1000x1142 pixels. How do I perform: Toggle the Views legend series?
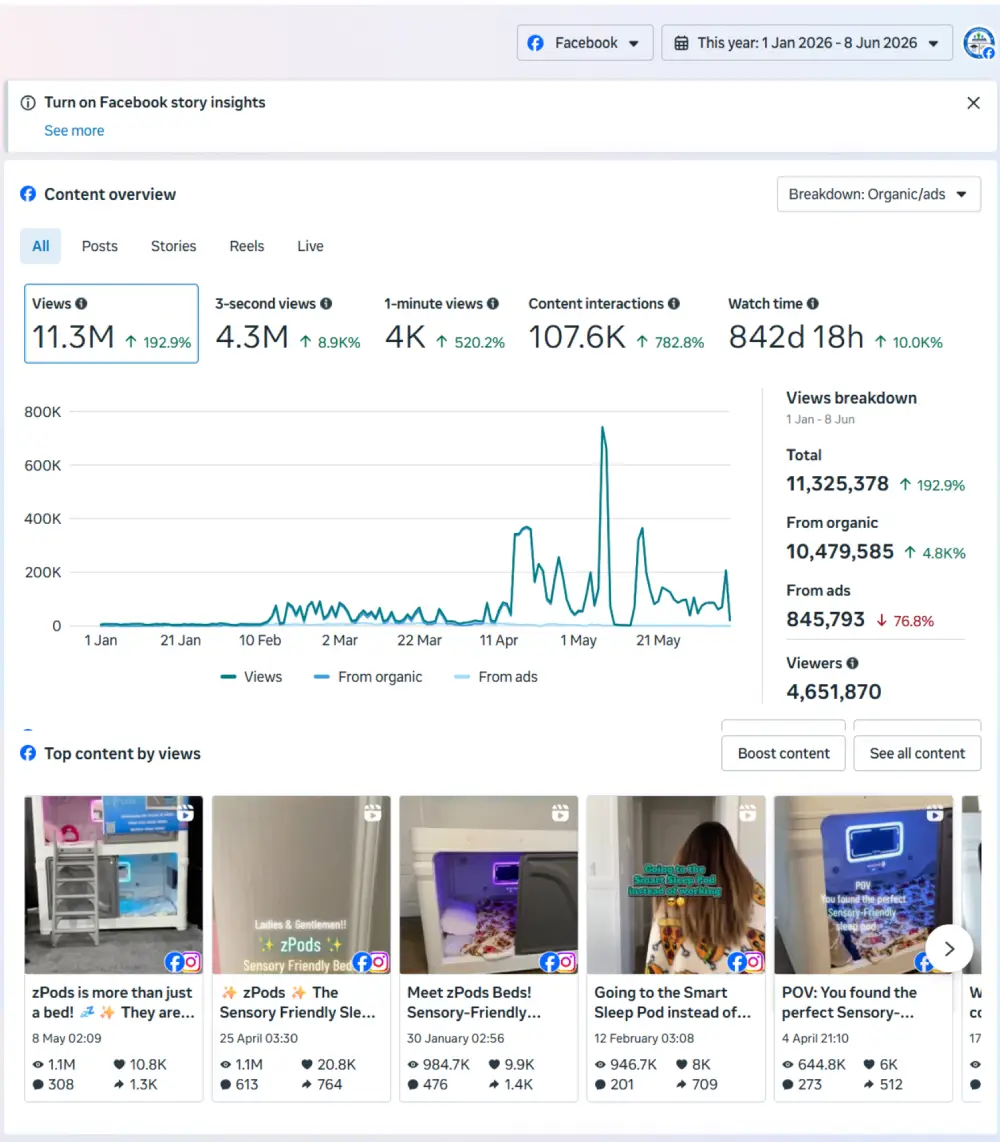[251, 677]
